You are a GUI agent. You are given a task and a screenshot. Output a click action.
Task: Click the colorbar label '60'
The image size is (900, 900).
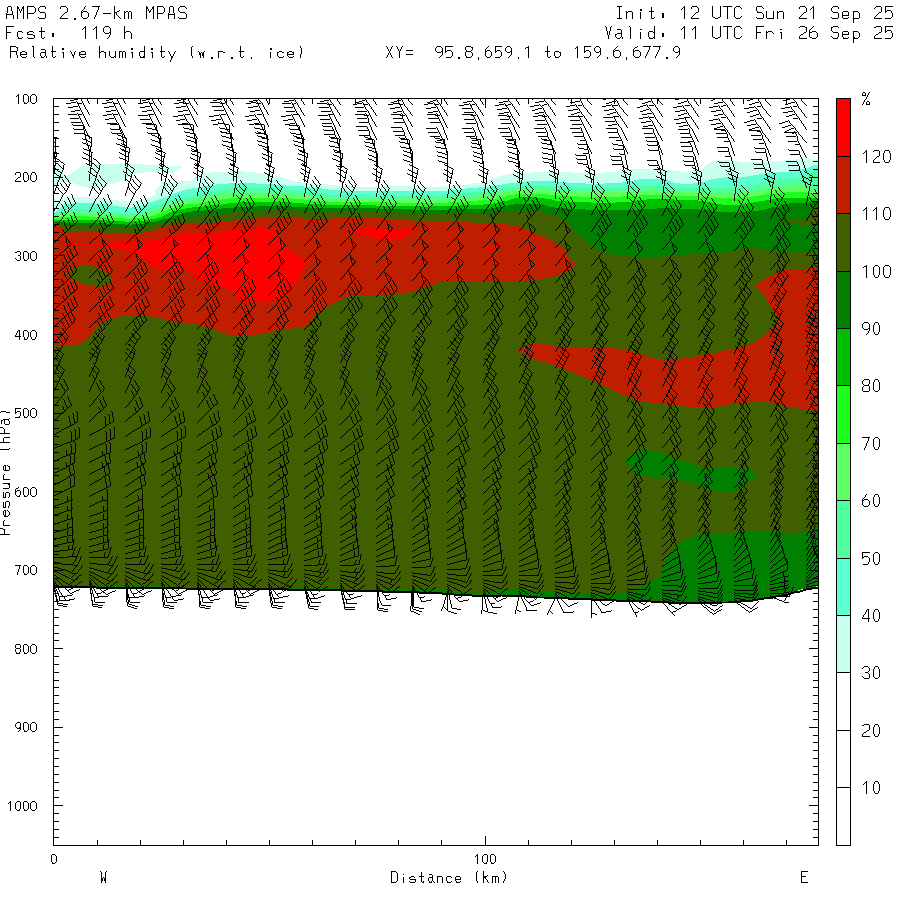click(871, 501)
